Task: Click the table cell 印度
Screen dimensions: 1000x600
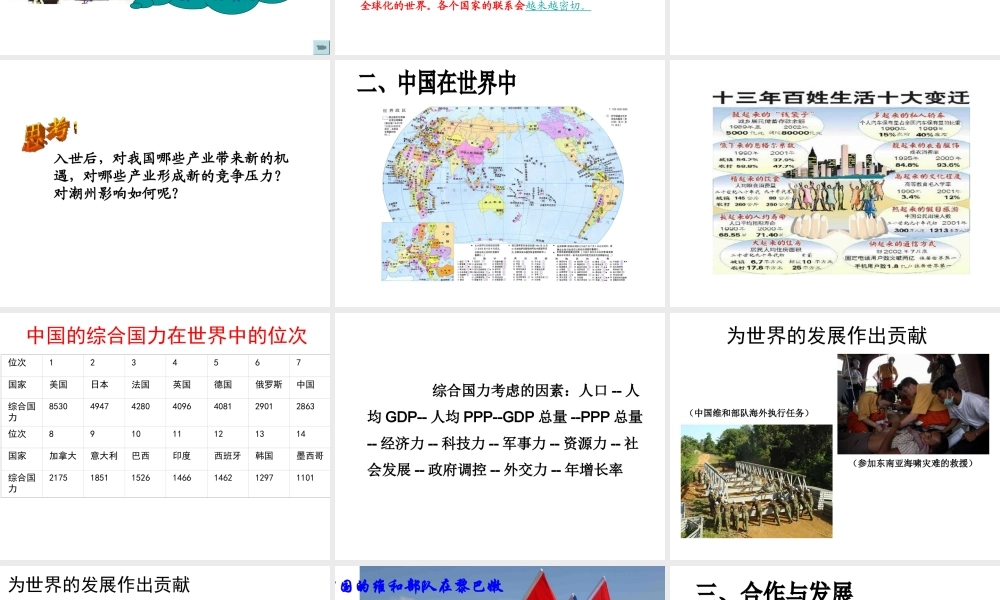Action: (x=182, y=456)
